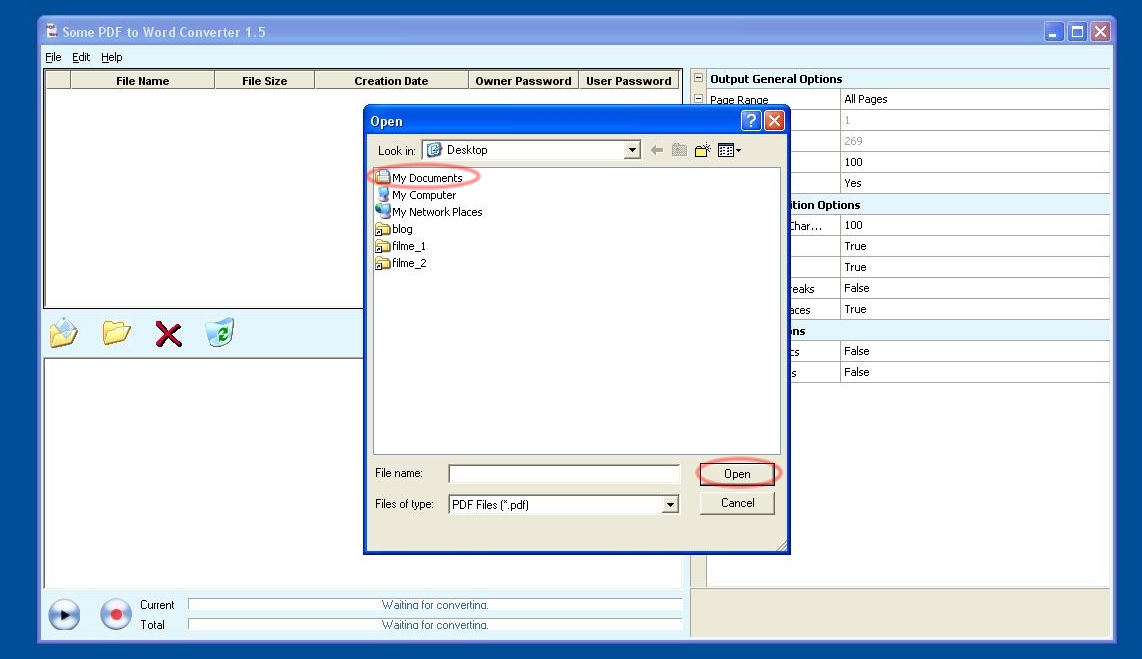Open the Help menu

111,57
